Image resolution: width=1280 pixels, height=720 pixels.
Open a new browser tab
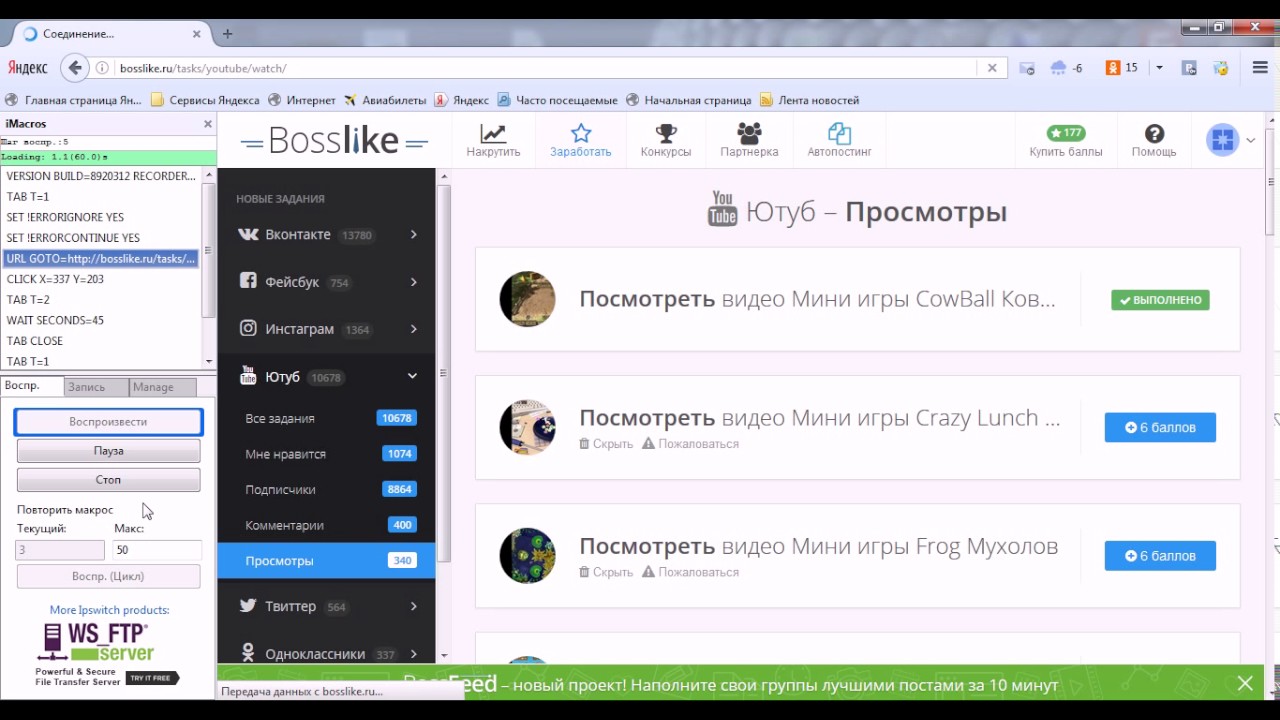(x=228, y=33)
